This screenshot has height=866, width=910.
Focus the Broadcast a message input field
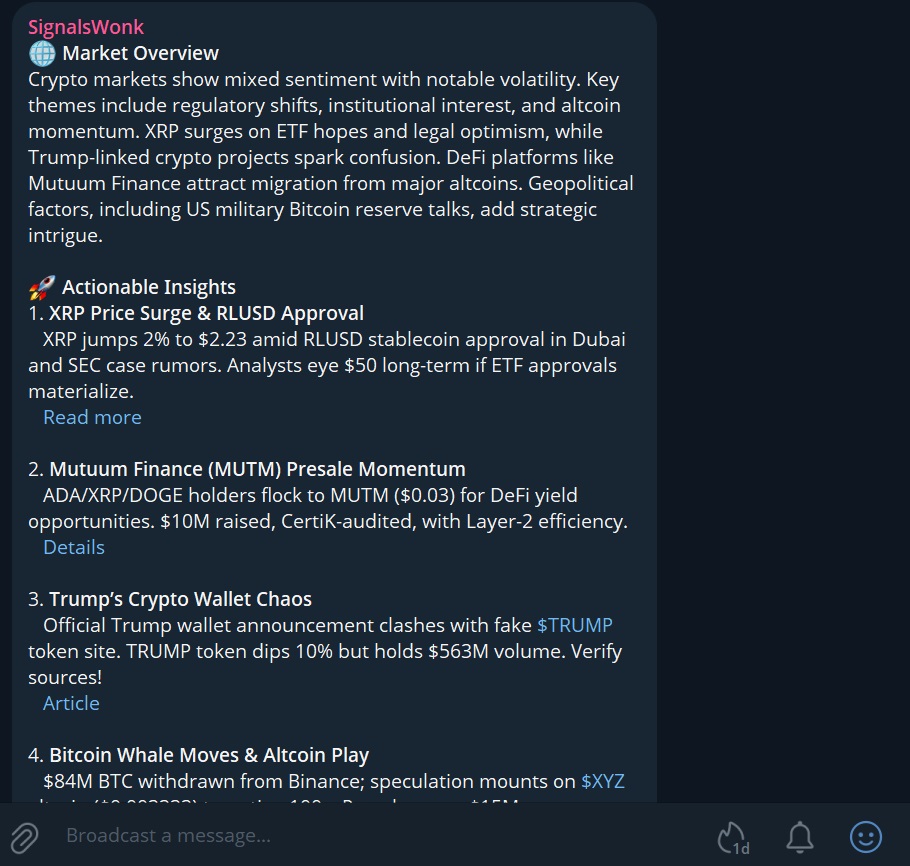[380, 836]
